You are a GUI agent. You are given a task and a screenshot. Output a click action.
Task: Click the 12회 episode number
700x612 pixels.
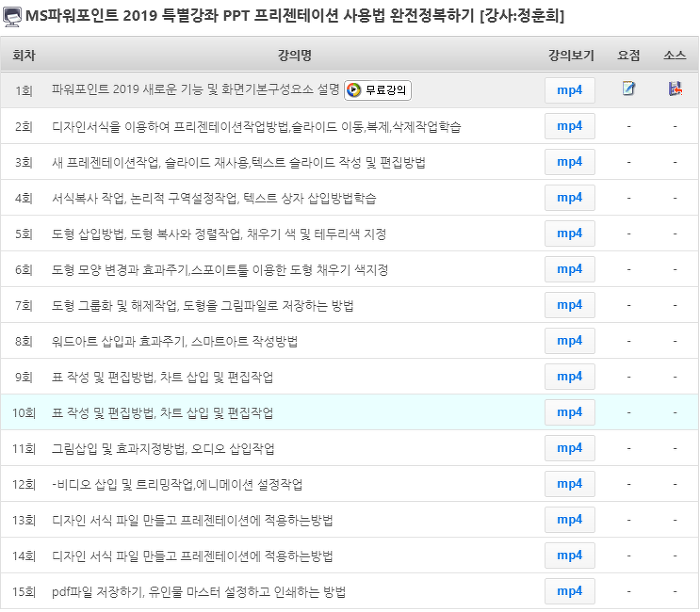24,484
